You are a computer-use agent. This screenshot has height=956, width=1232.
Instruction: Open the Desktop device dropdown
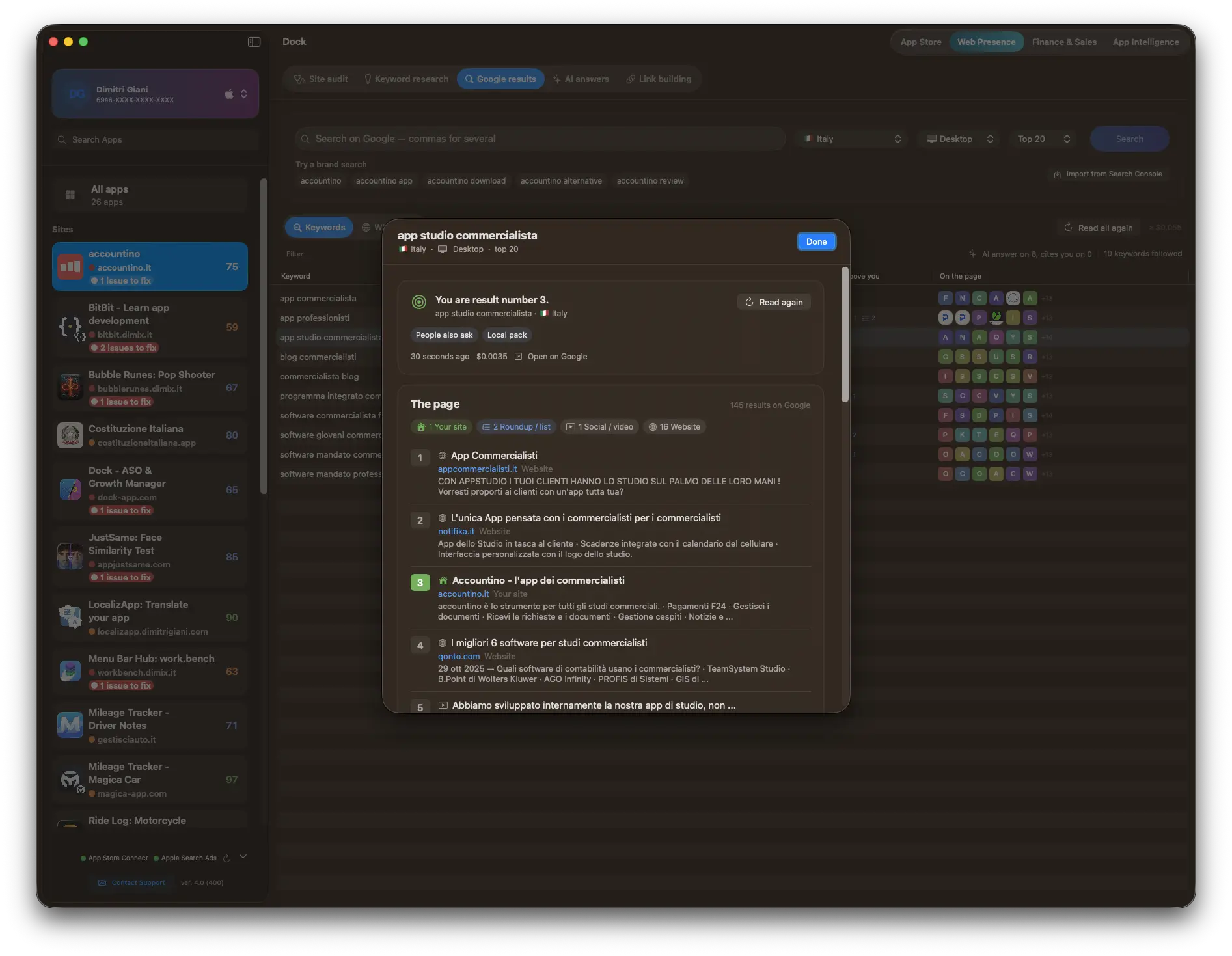[960, 139]
